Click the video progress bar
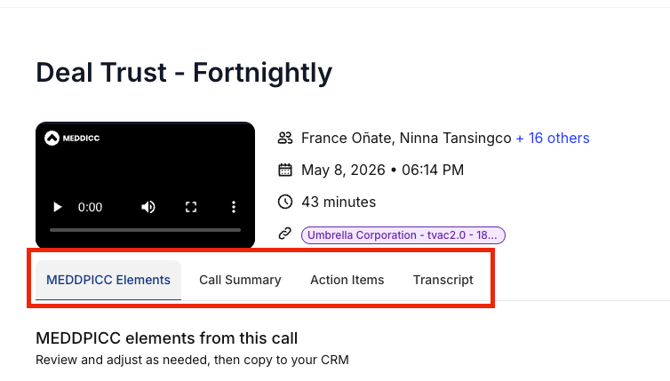This screenshot has width=670, height=381. 145,230
